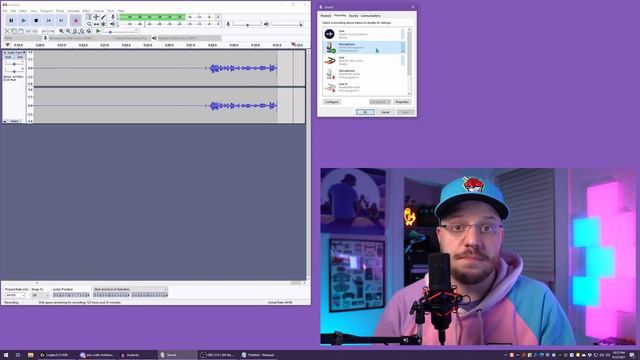The image size is (640, 360).
Task: Open the Audio Track name dropdown
Action: click(15, 53)
